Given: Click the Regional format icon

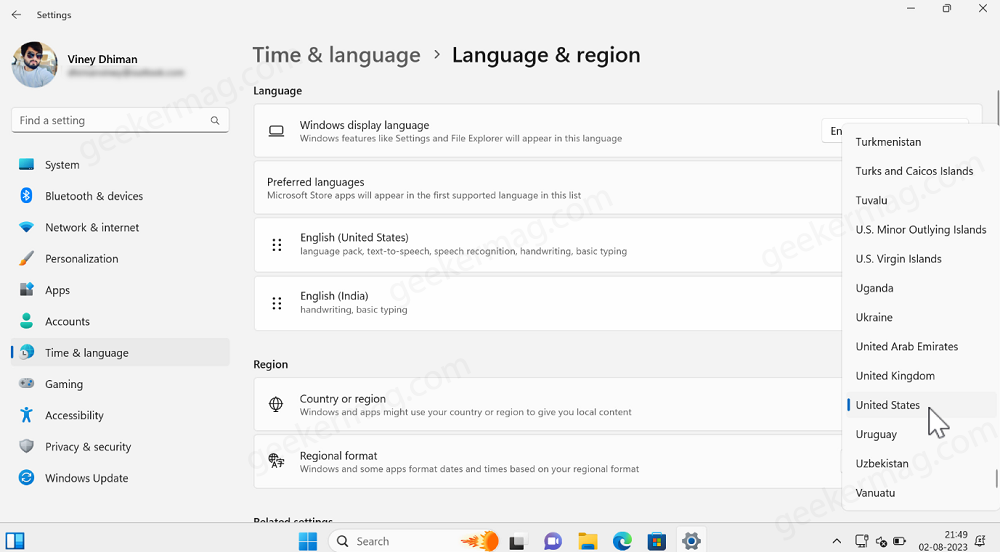Looking at the screenshot, I should point(276,461).
